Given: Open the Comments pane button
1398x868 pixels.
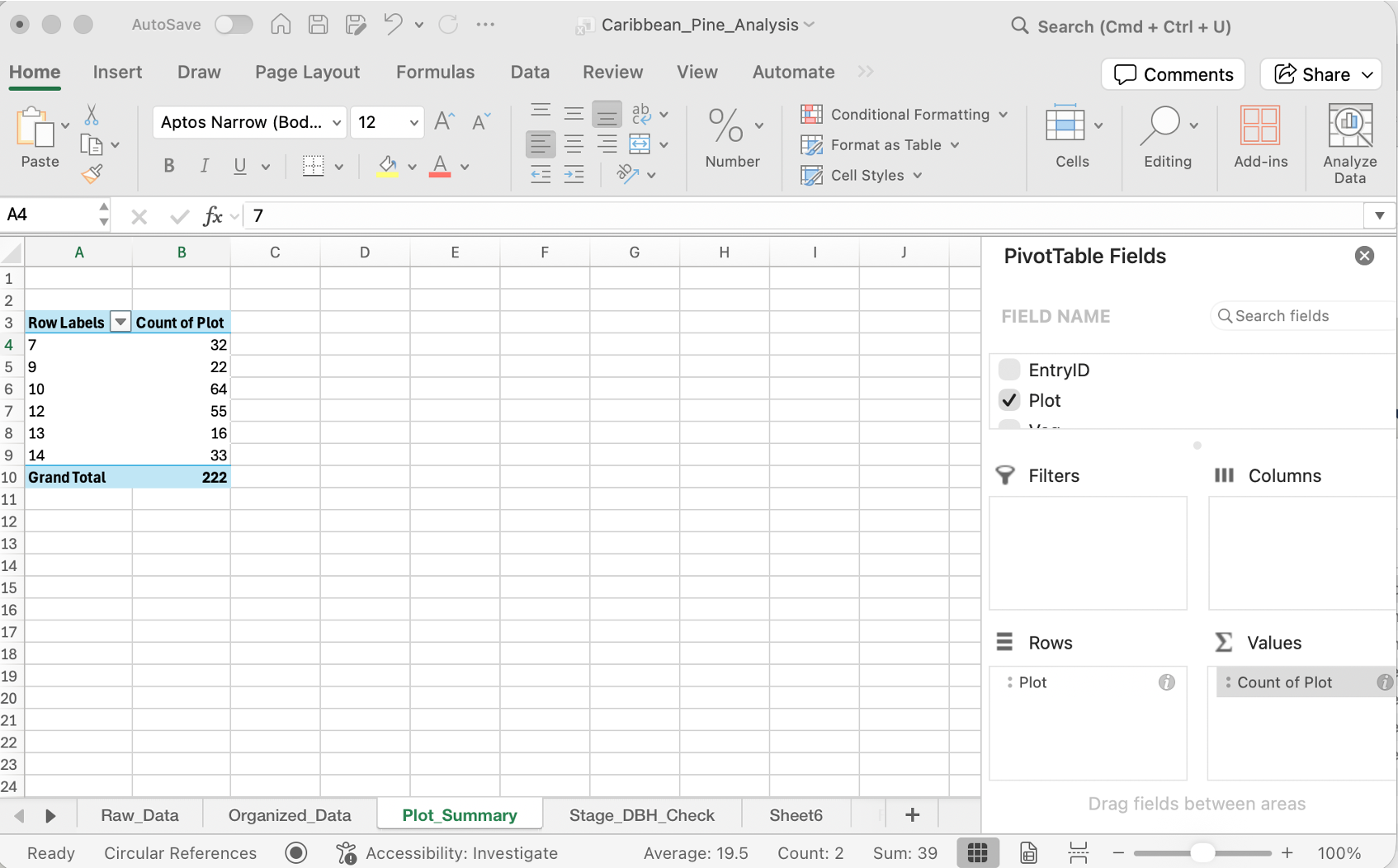Looking at the screenshot, I should point(1173,74).
